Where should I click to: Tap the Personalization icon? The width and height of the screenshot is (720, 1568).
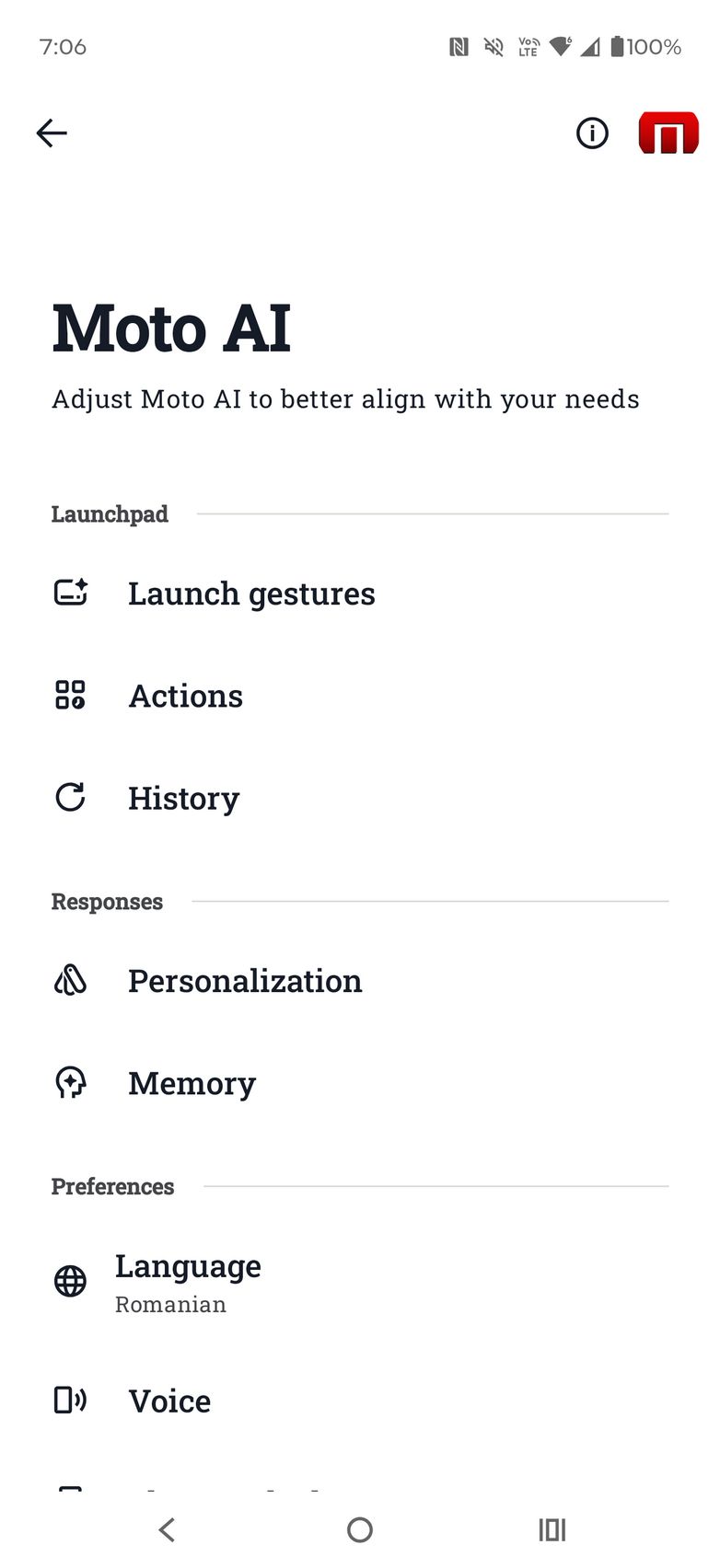(70, 980)
